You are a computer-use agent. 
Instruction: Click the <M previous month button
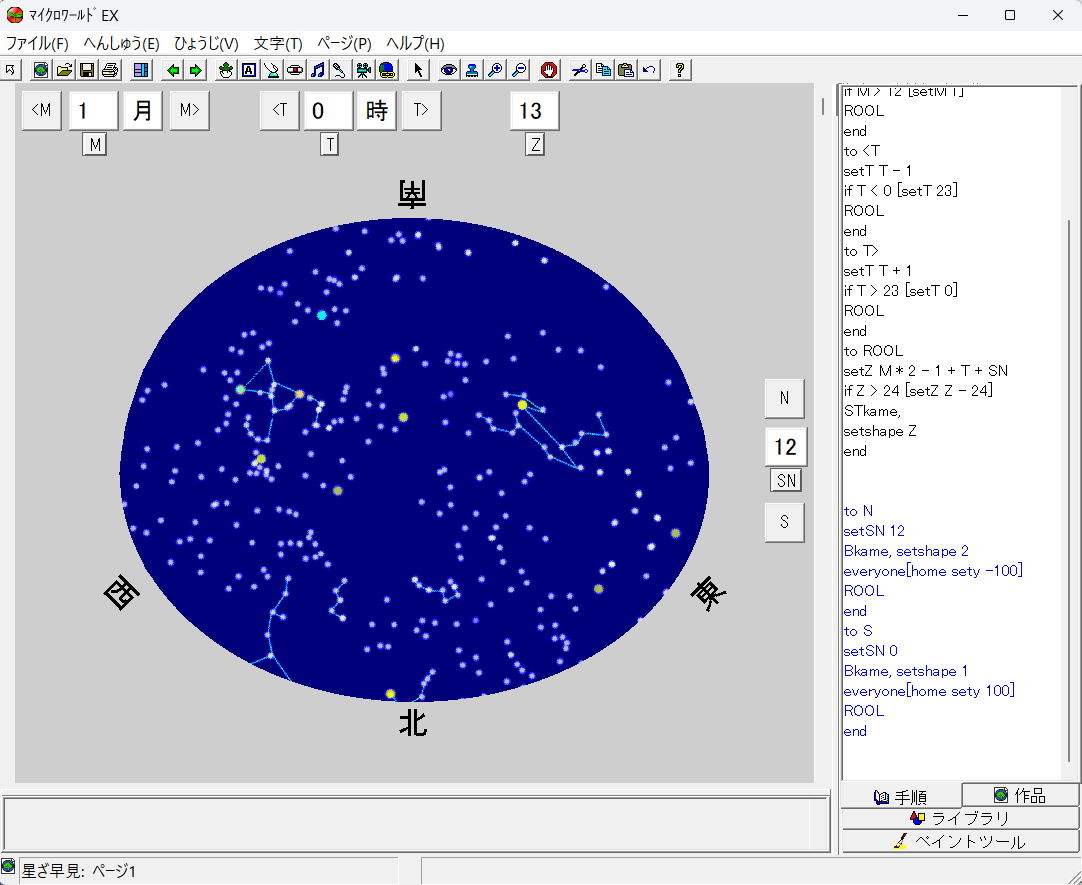pos(41,110)
